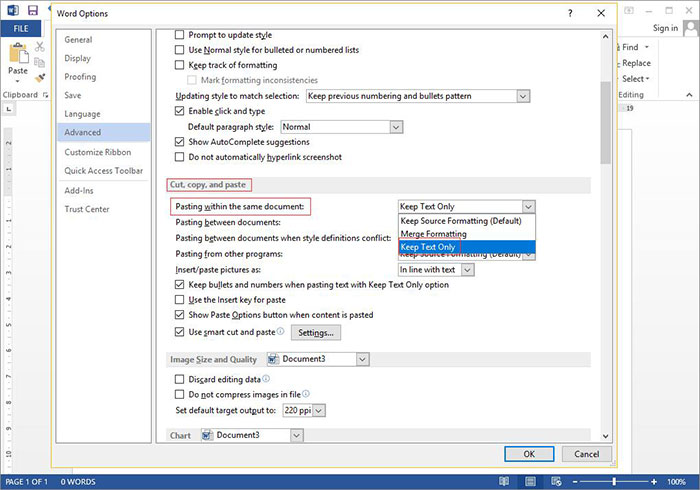Click the Copy icon in Clipboard group
This screenshot has width=700, height=490.
click(x=40, y=62)
